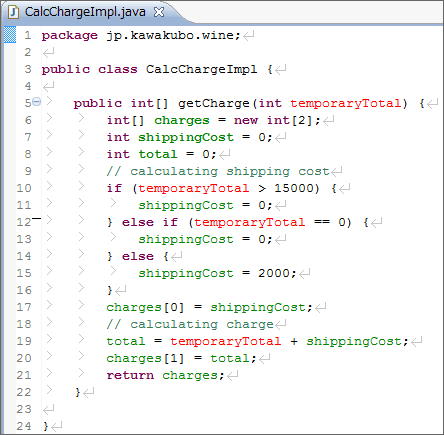Click the 'package' keyword on line 1
Screen dimensions: 444x435
(70, 35)
